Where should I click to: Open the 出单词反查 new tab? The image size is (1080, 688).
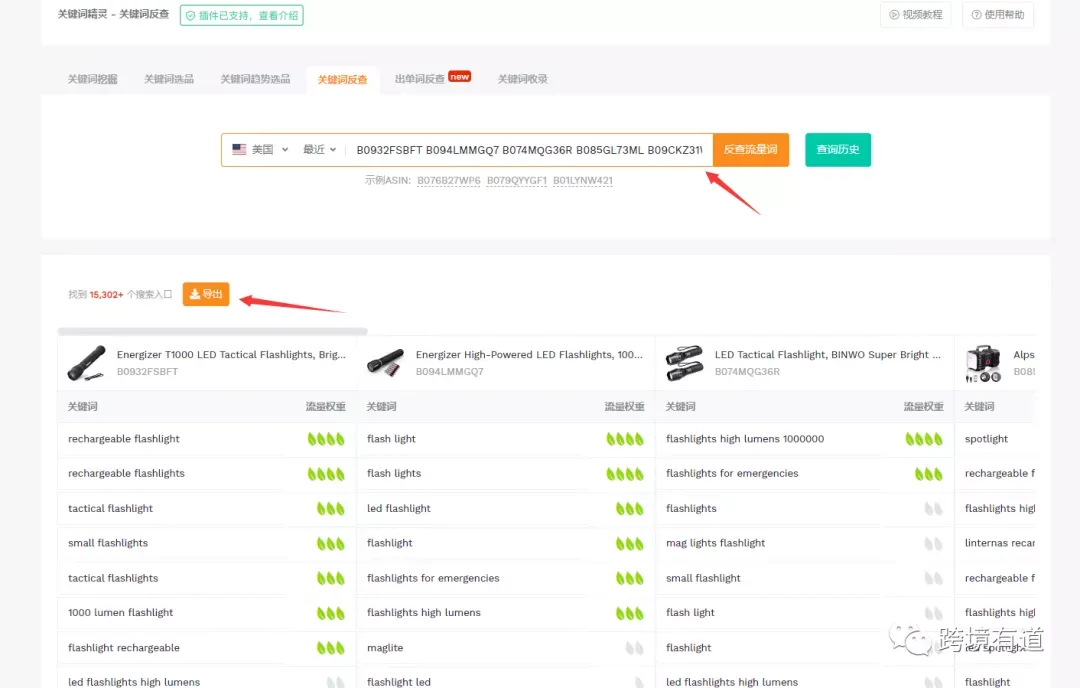pos(433,79)
